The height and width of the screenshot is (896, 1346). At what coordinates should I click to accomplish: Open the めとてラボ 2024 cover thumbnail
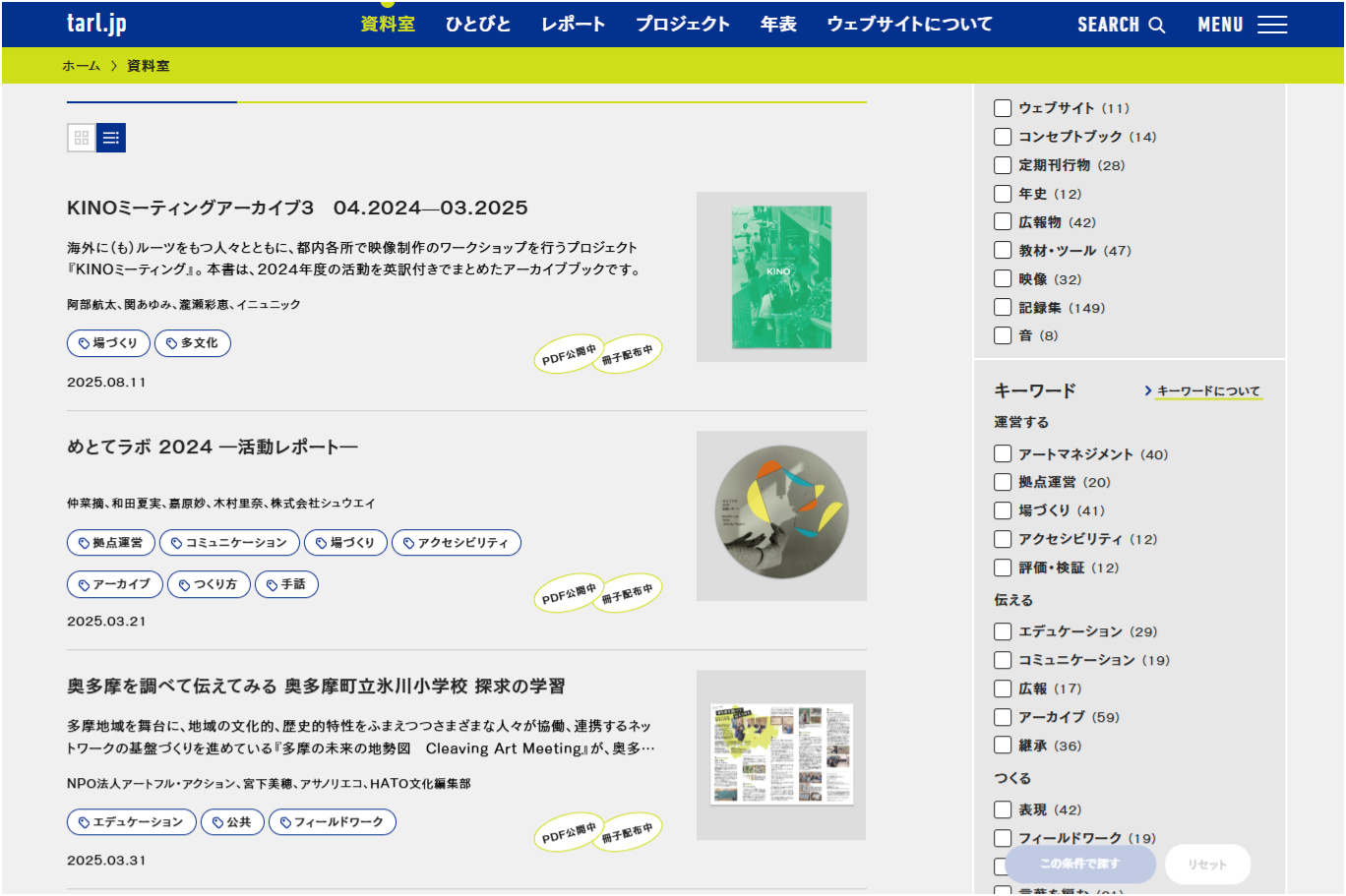(781, 515)
